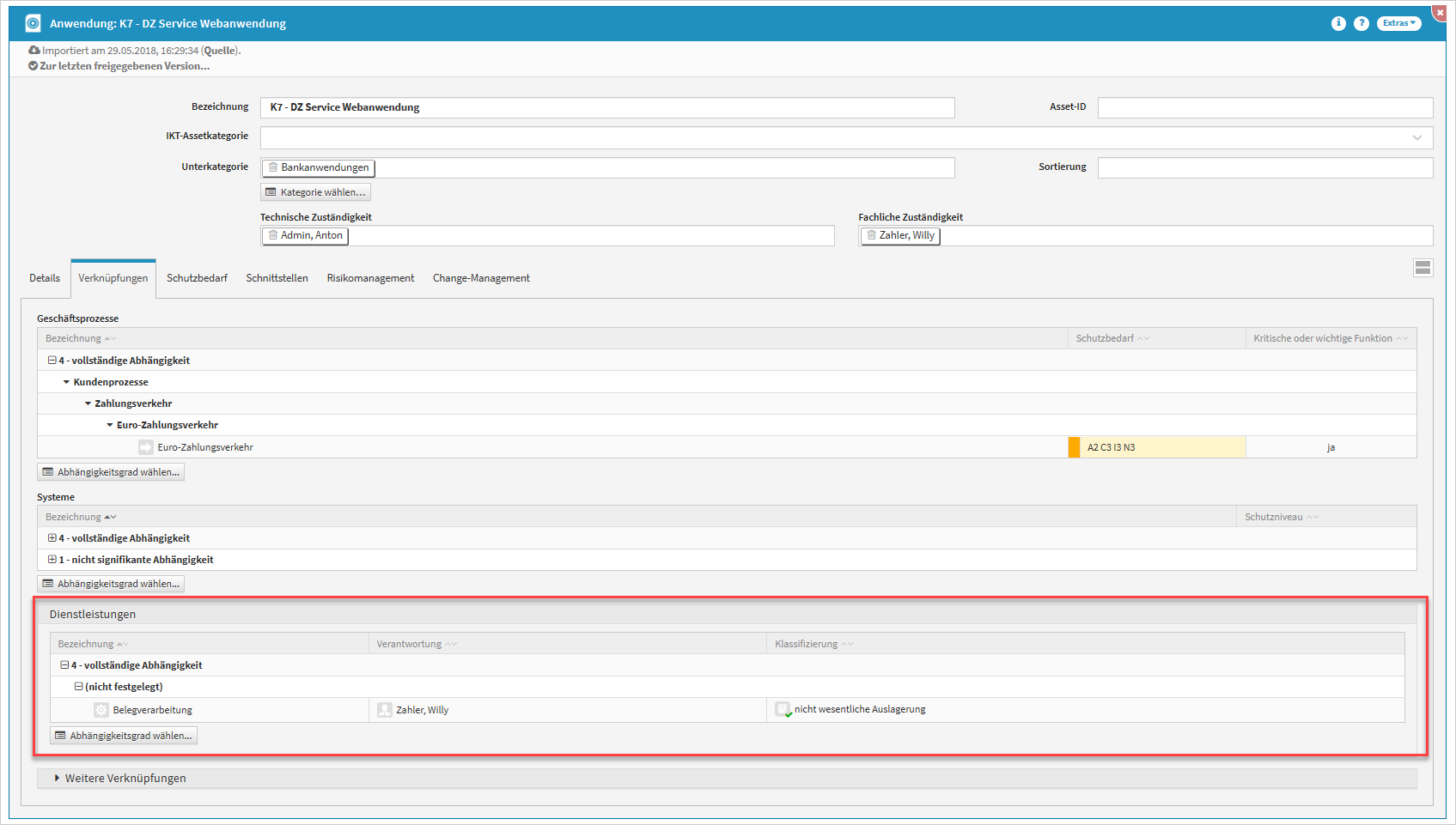Screen dimensions: 1456x825
Task: Remove Bankanwendungen tag via trash icon
Action: [x=273, y=167]
